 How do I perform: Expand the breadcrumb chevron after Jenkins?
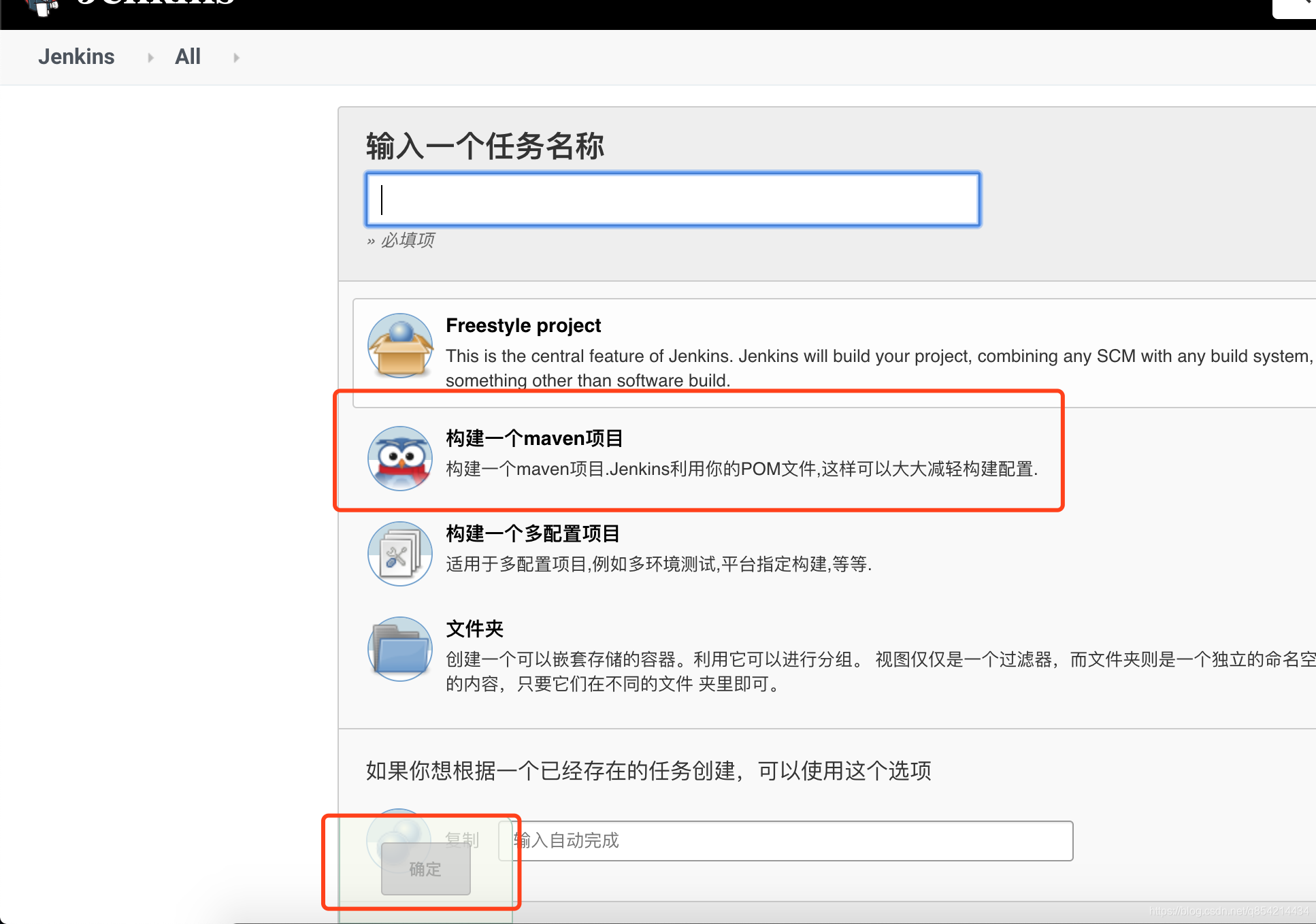(149, 57)
